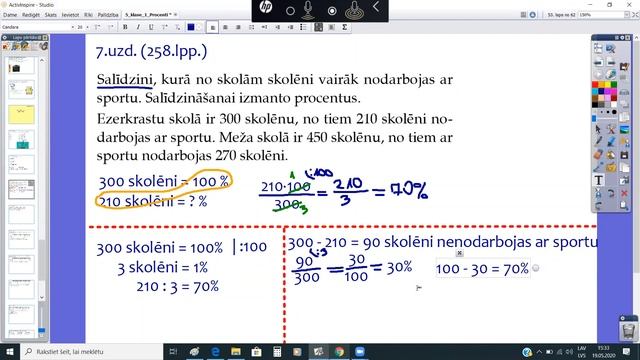
Task: Adjust the thumbnail size slider
Action: point(42,330)
